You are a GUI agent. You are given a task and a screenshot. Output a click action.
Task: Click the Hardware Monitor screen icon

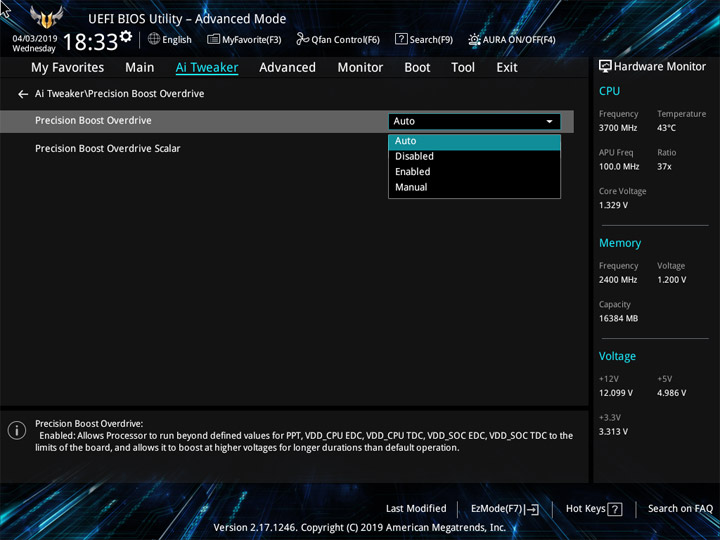pos(605,67)
